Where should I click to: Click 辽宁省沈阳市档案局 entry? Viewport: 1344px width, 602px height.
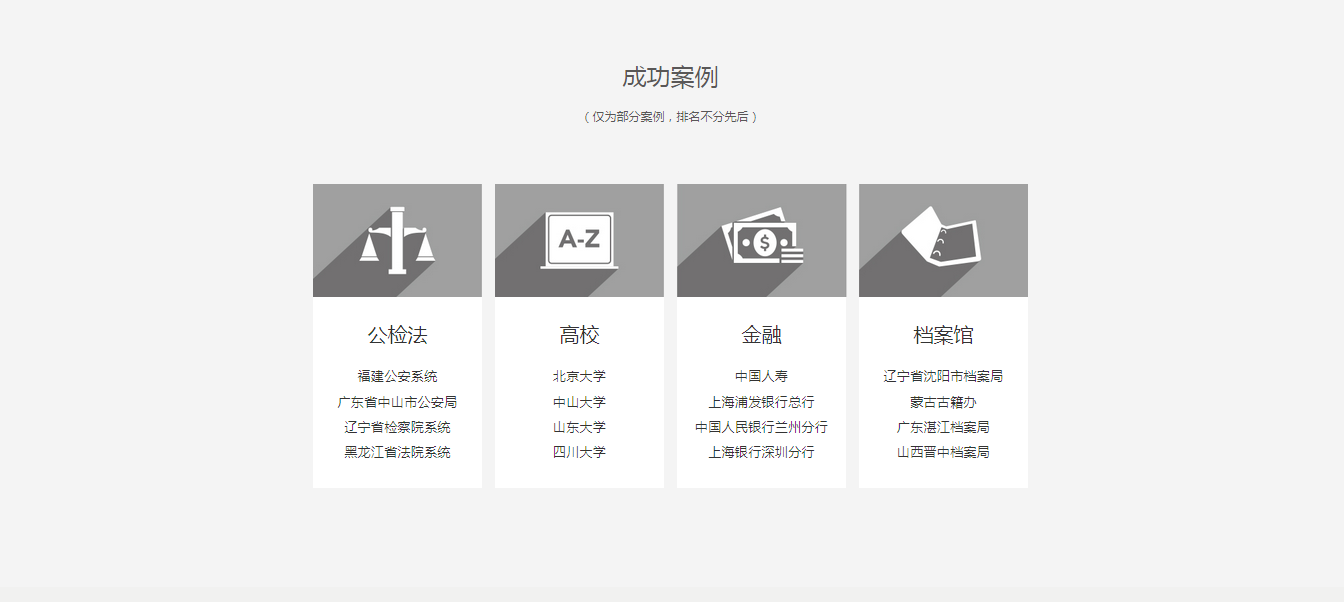(943, 377)
